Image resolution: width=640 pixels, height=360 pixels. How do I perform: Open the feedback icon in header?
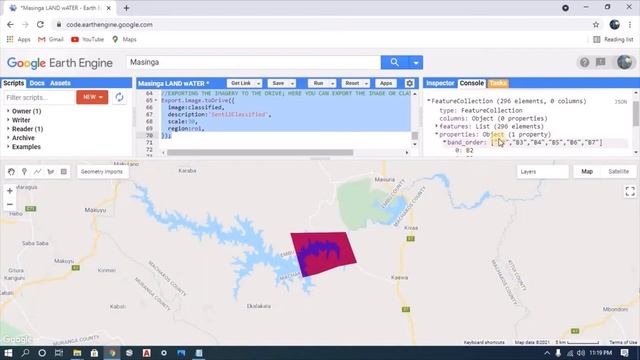point(601,62)
